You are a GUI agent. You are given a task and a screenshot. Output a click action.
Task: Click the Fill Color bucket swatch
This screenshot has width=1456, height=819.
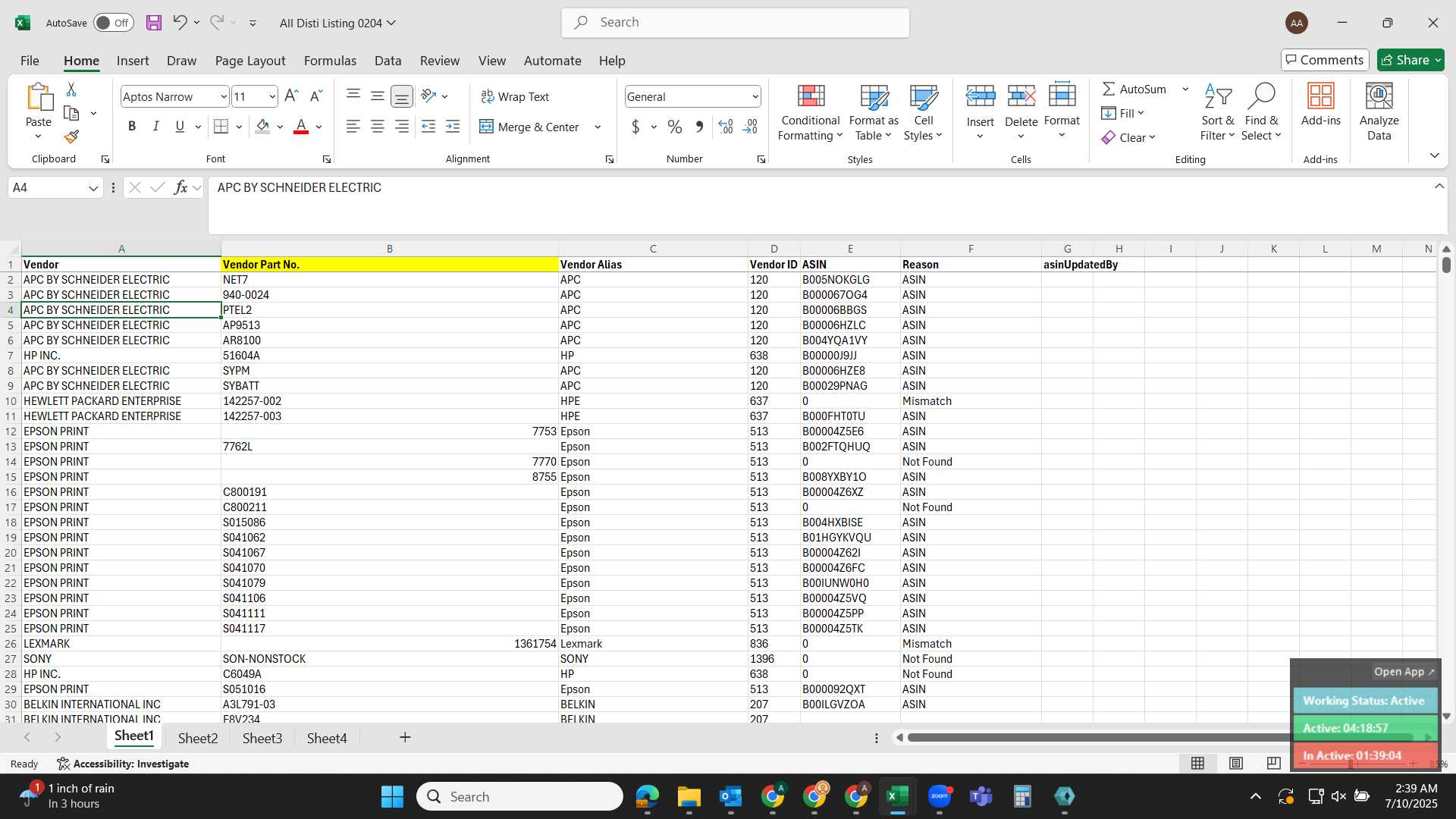262,127
